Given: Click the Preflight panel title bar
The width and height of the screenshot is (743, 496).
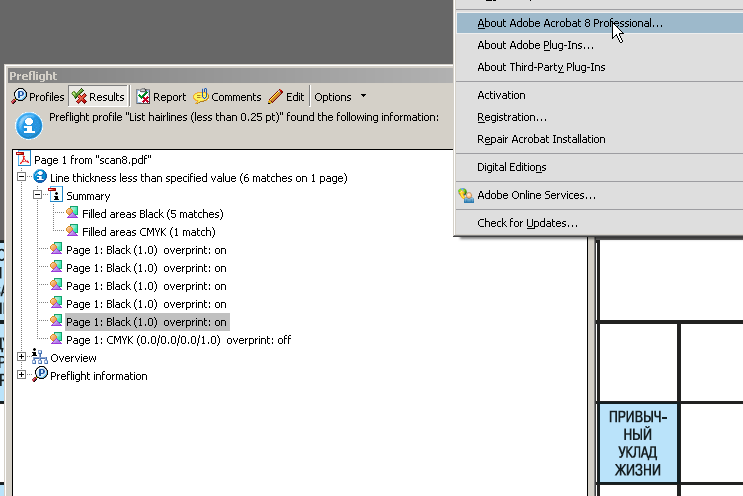Looking at the screenshot, I should point(230,76).
